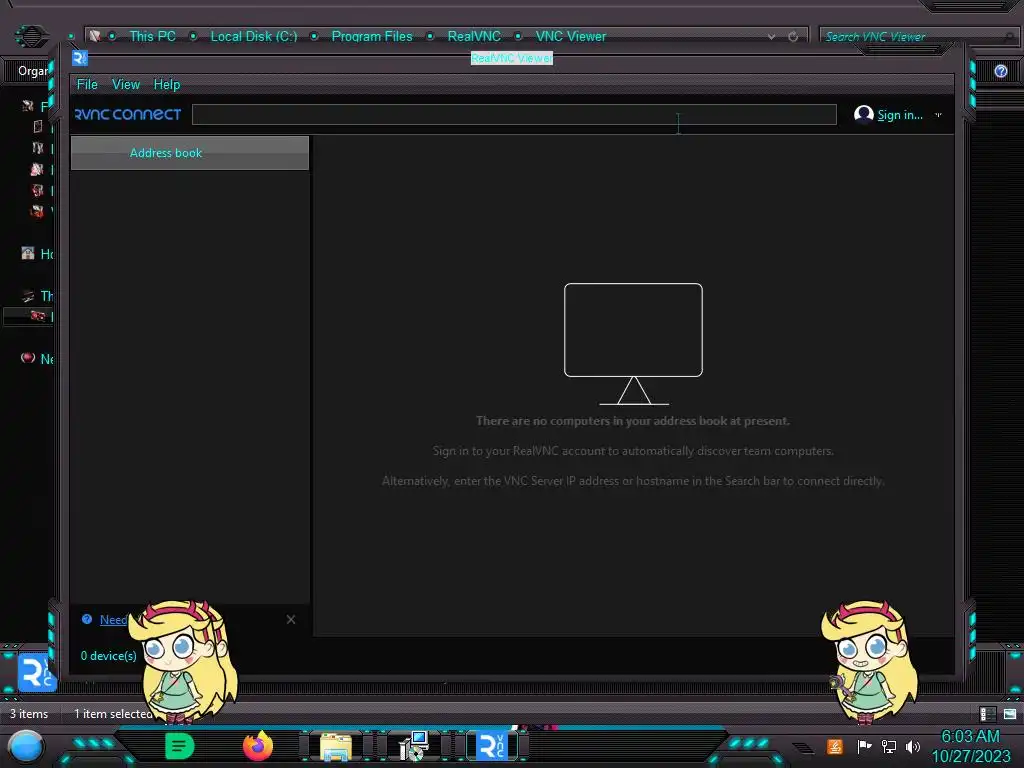Switch to RealVNC Viewer taskbar button
The image size is (1024, 768).
(x=492, y=746)
